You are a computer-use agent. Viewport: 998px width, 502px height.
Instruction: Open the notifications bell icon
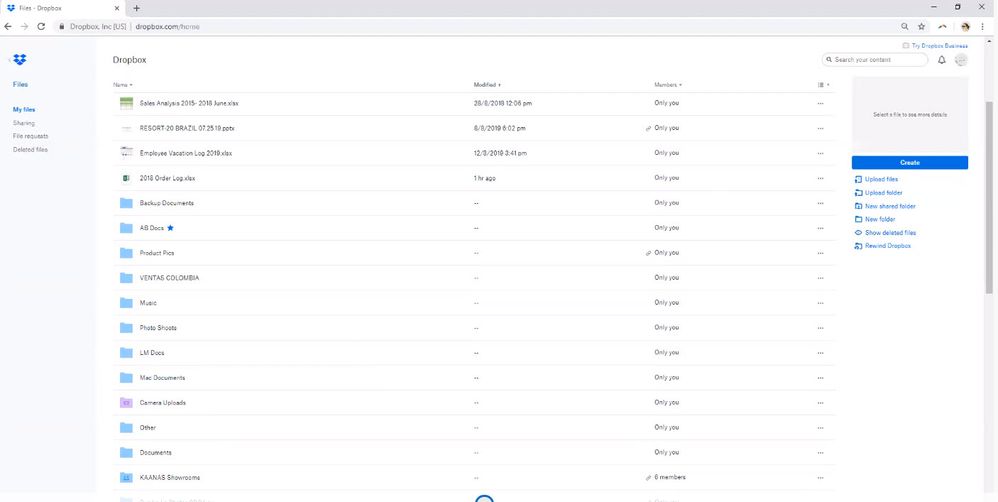coord(941,60)
